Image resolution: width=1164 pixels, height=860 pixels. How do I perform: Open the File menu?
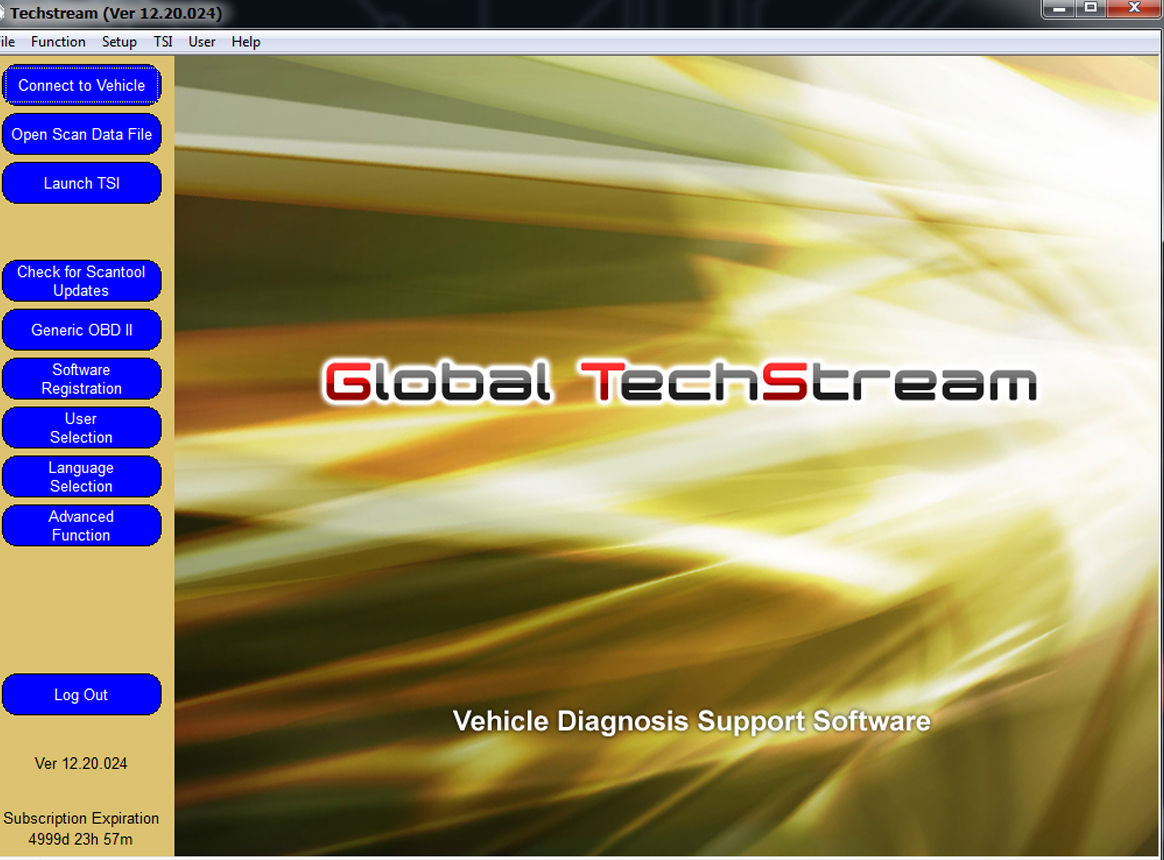pyautogui.click(x=7, y=42)
